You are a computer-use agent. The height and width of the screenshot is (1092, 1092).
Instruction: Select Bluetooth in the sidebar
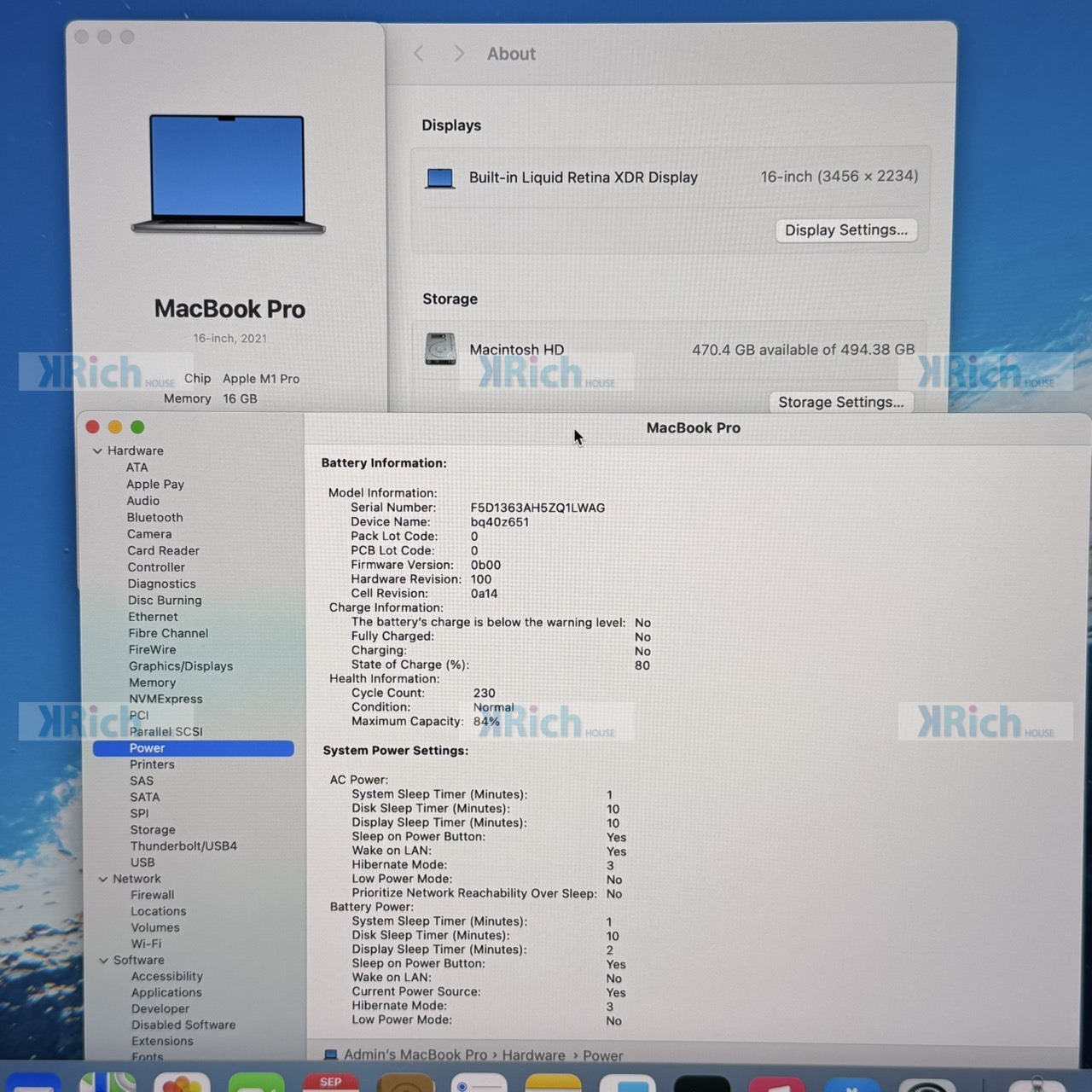155,517
